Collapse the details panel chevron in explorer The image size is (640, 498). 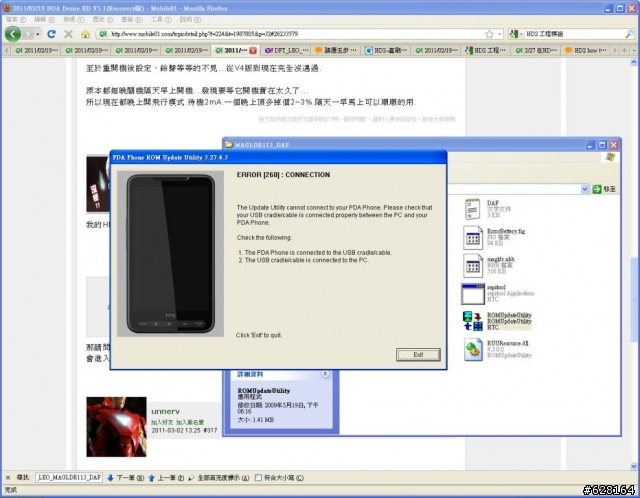coord(325,374)
